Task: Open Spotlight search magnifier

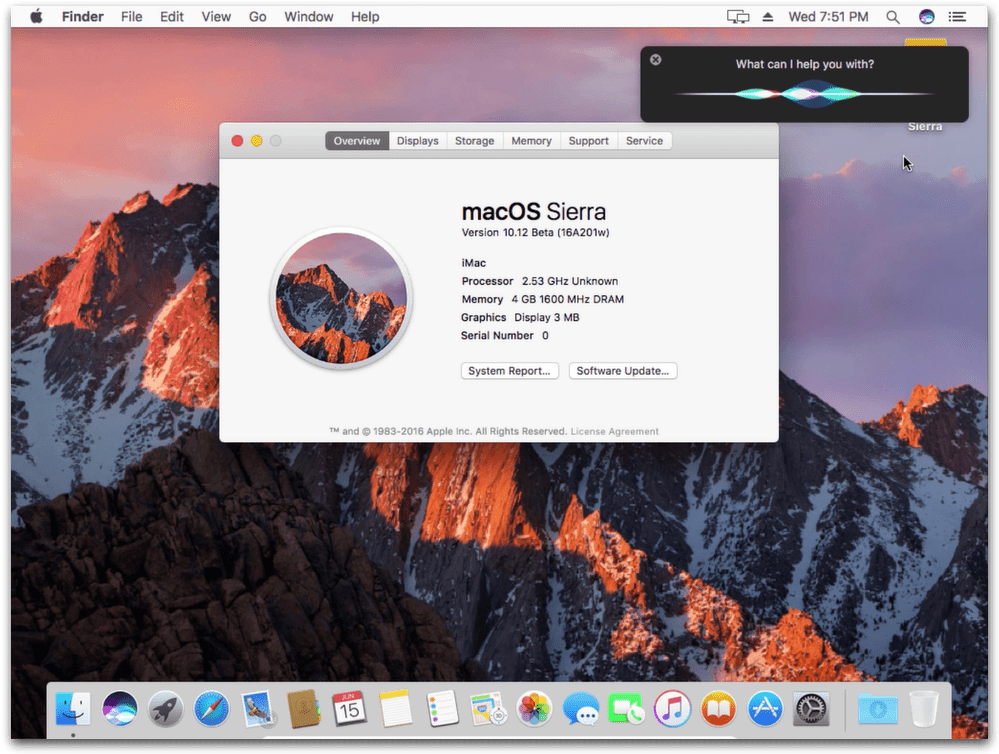Action: pyautogui.click(x=893, y=17)
